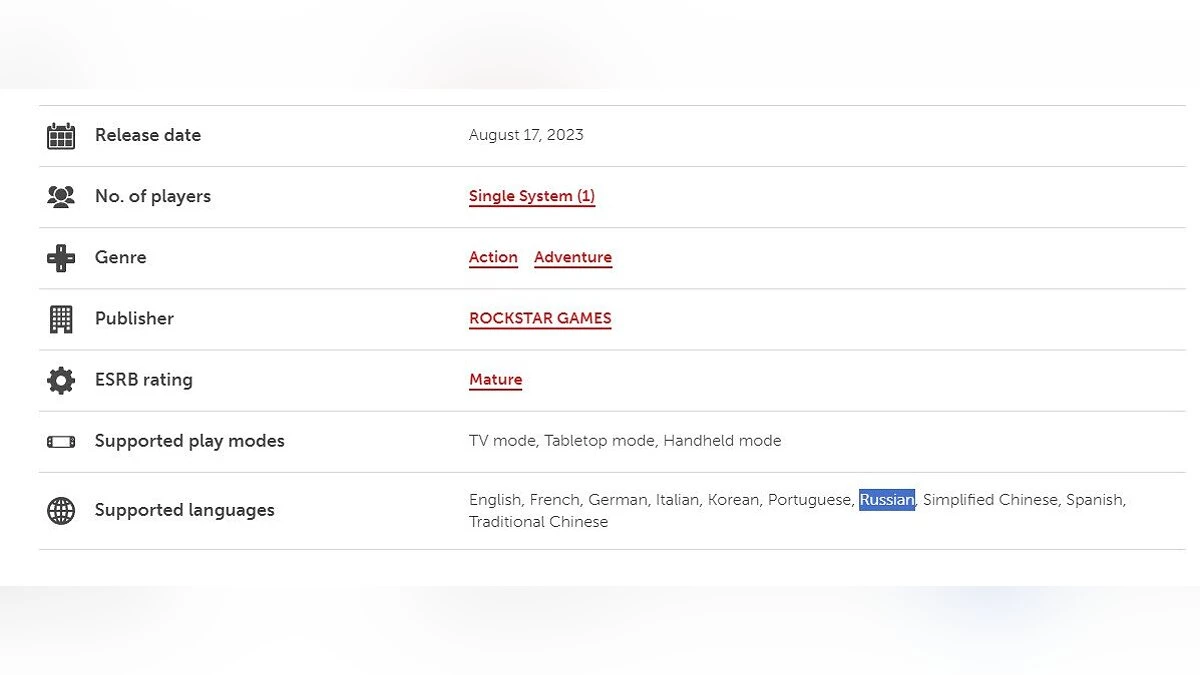This screenshot has width=1200, height=675.
Task: Open the Action genre link
Action: pyautogui.click(x=493, y=257)
